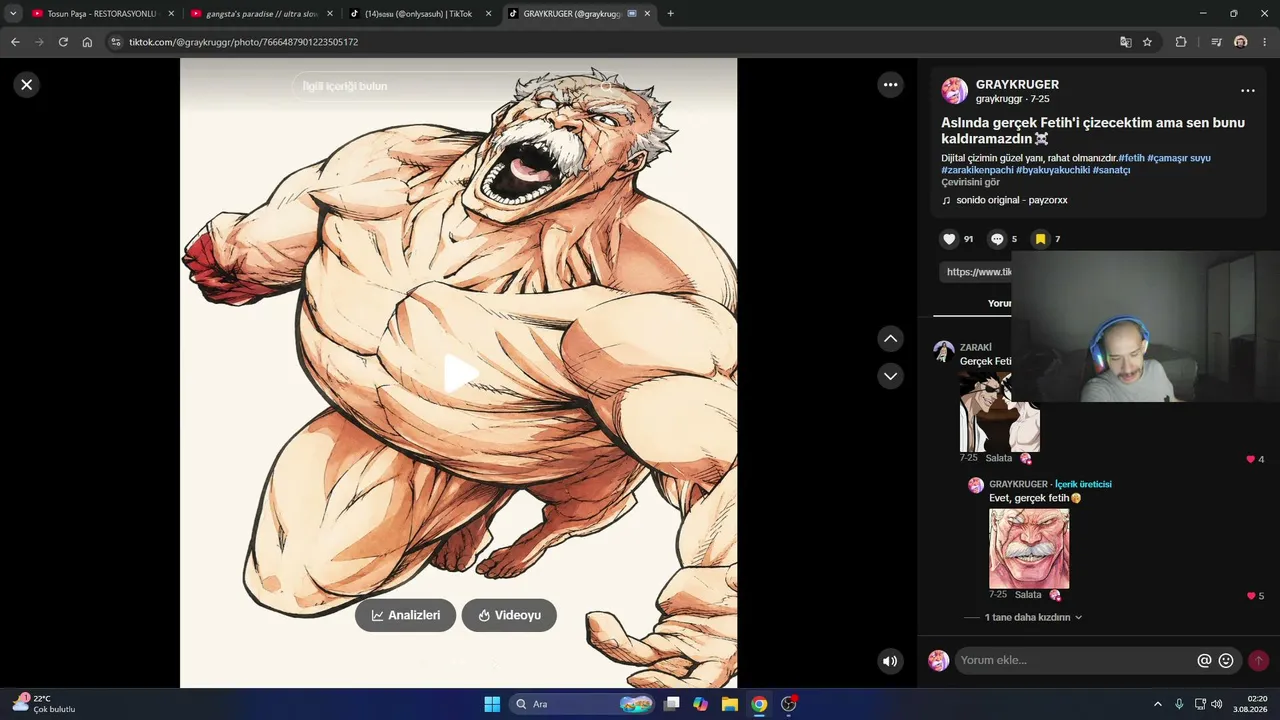Click Salata reply under ZARAKİ's comment
Viewport: 1280px width, 720px height.
(999, 458)
